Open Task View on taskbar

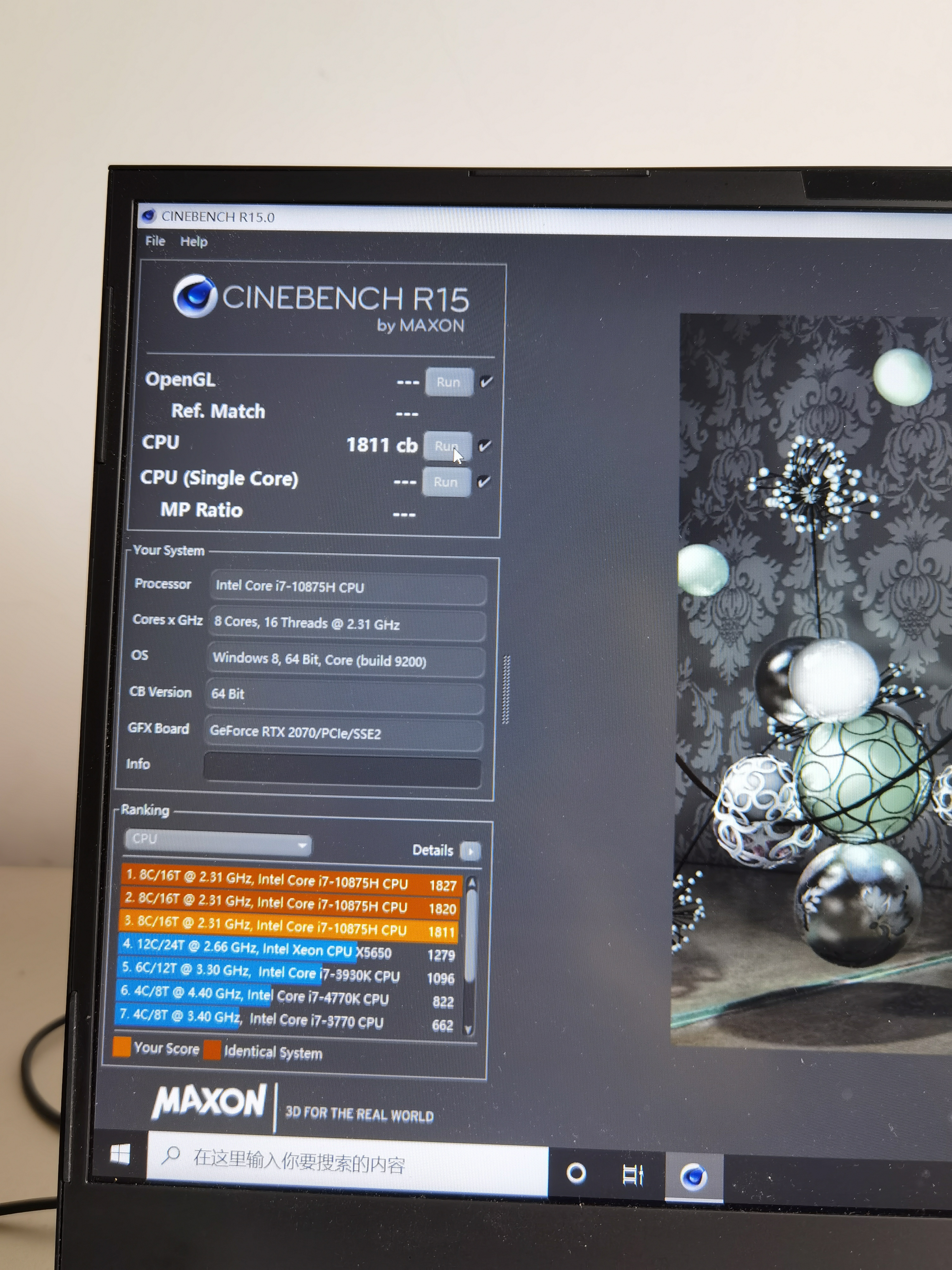tap(633, 1175)
